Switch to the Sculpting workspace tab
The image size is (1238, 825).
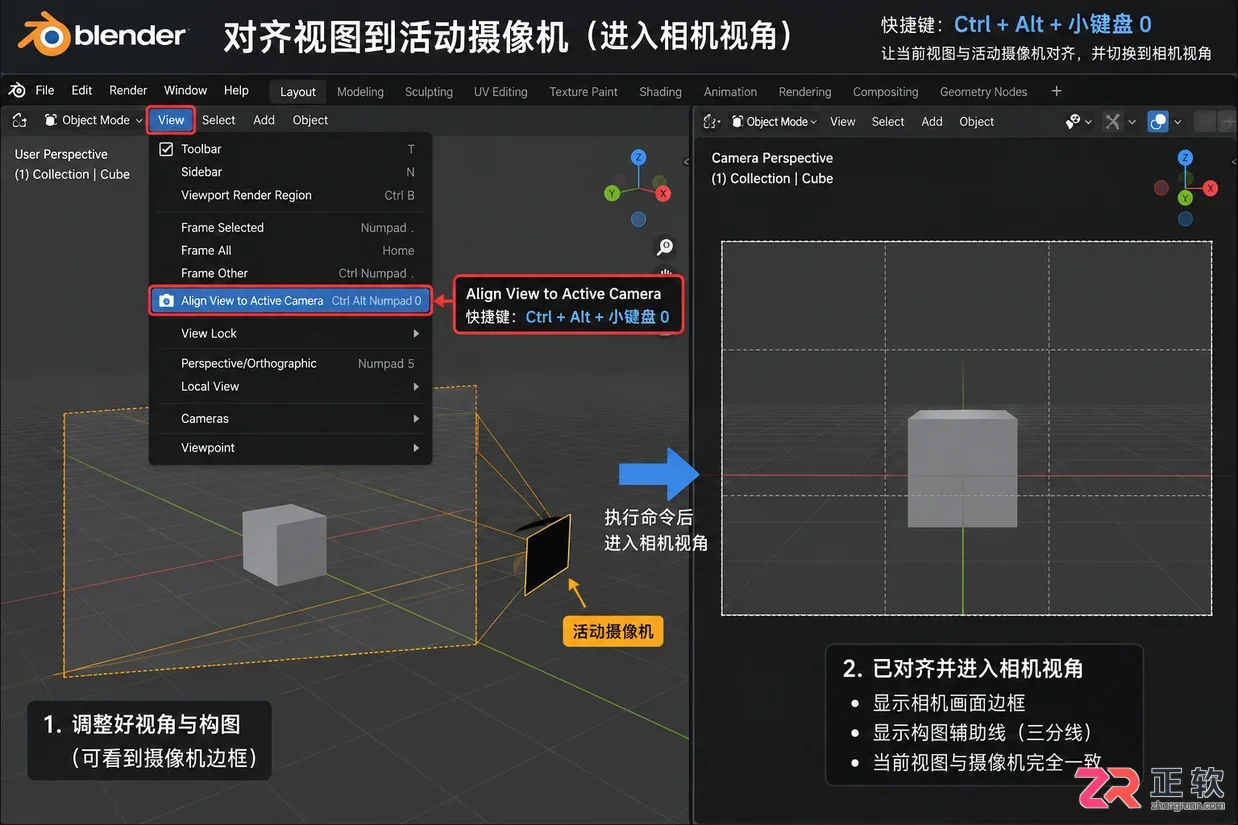pos(429,92)
